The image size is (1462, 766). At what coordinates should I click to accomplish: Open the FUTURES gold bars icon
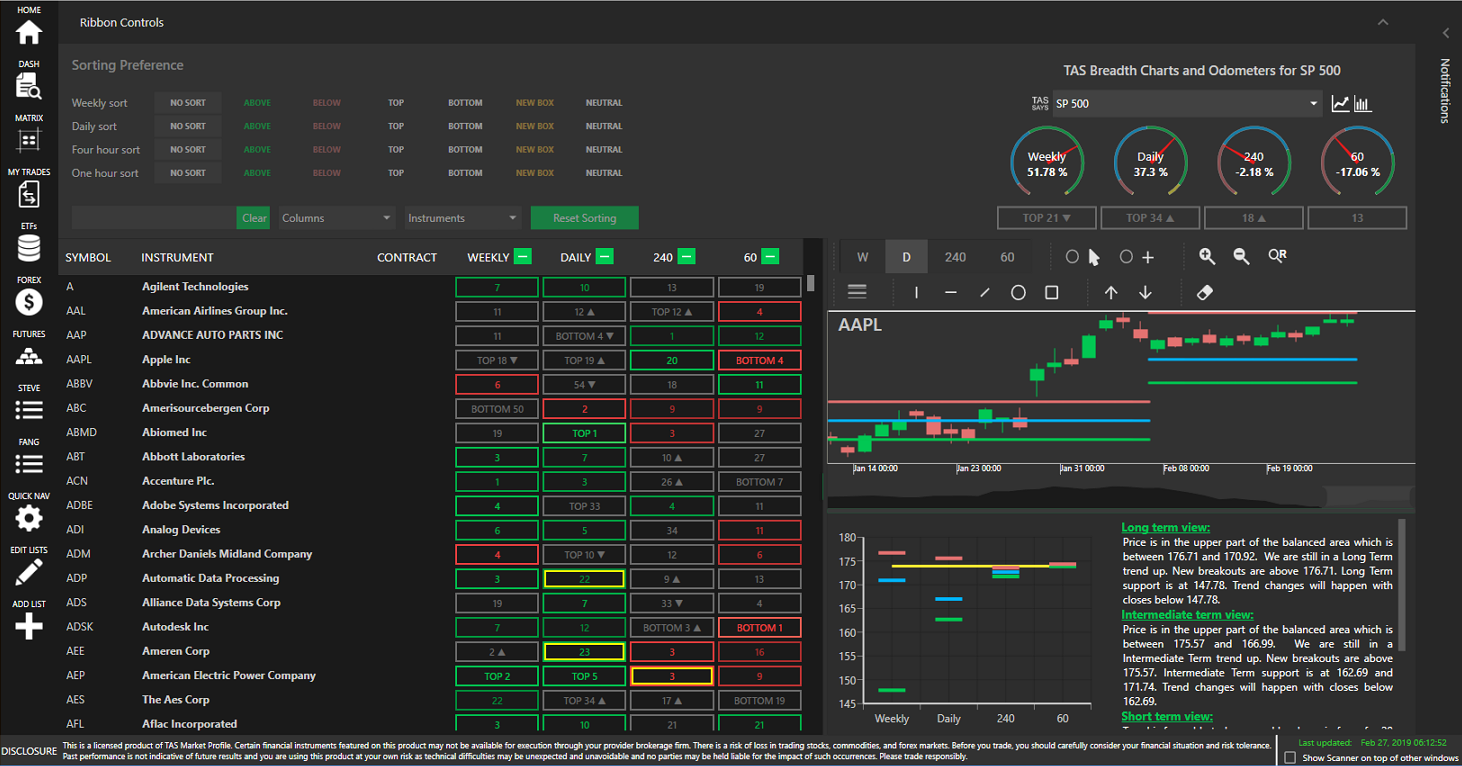point(29,356)
